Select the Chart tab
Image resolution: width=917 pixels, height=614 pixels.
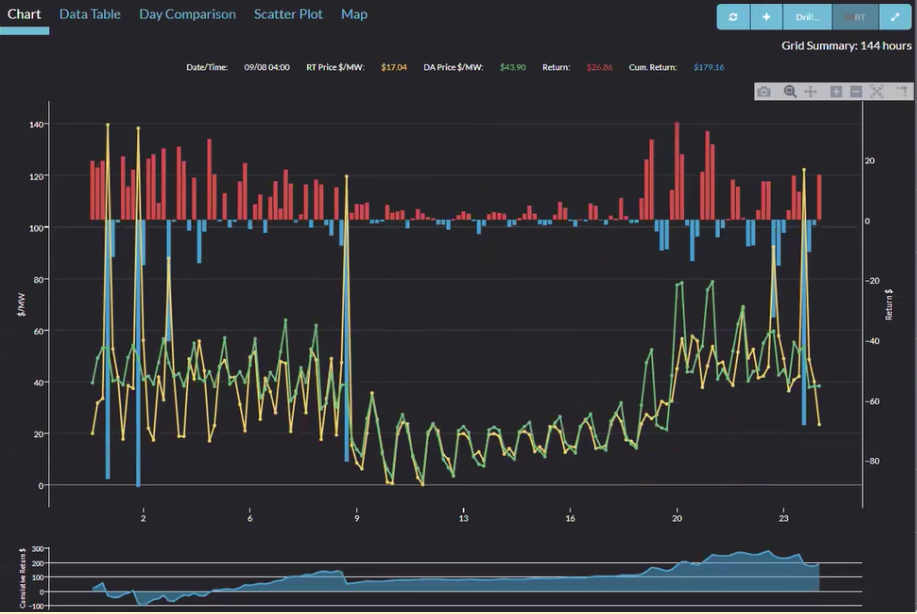point(24,14)
